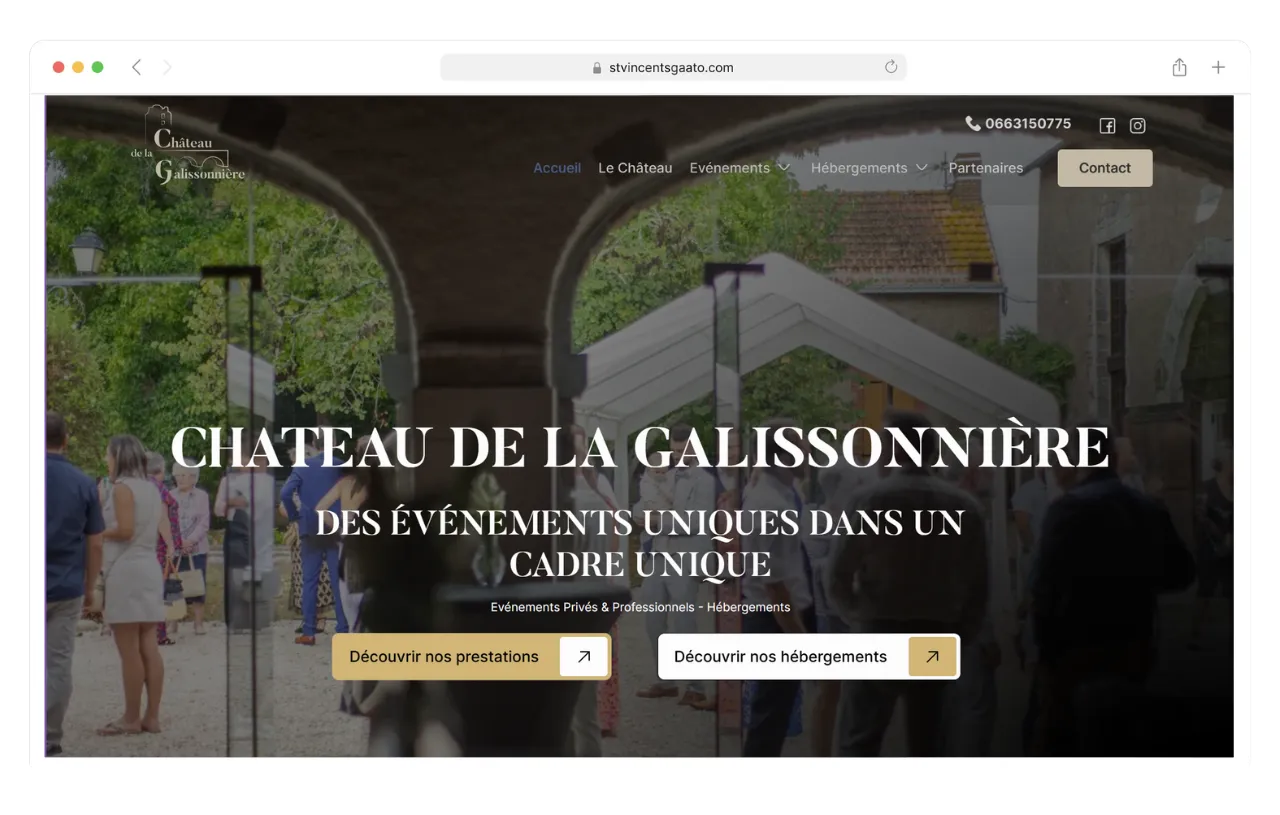
Task: Click the Contact button
Action: [x=1105, y=168]
